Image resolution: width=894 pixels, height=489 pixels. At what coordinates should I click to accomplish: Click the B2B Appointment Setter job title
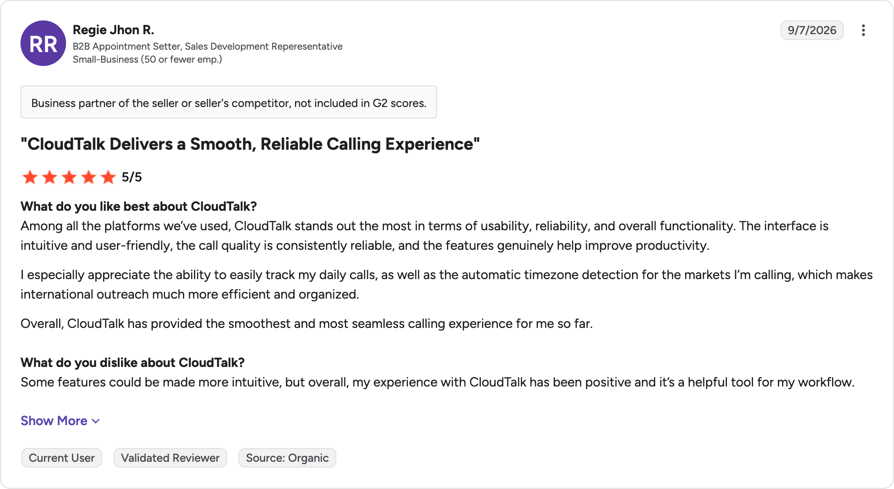pyautogui.click(x=208, y=46)
